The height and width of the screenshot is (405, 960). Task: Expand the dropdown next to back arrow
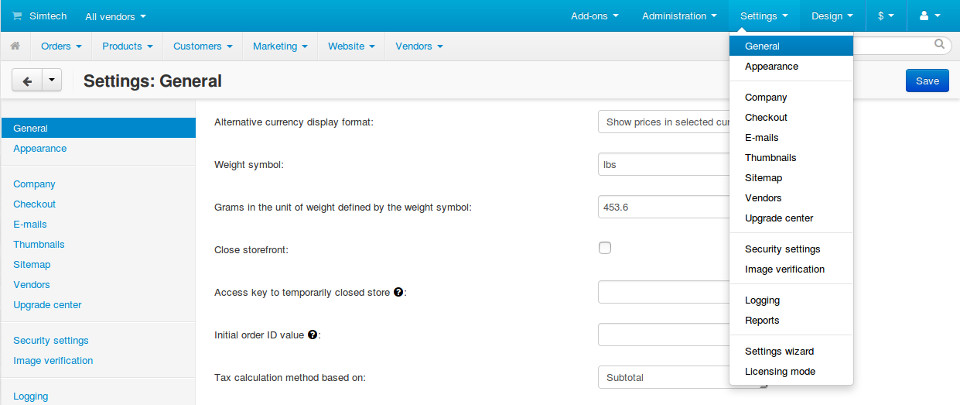coord(52,81)
